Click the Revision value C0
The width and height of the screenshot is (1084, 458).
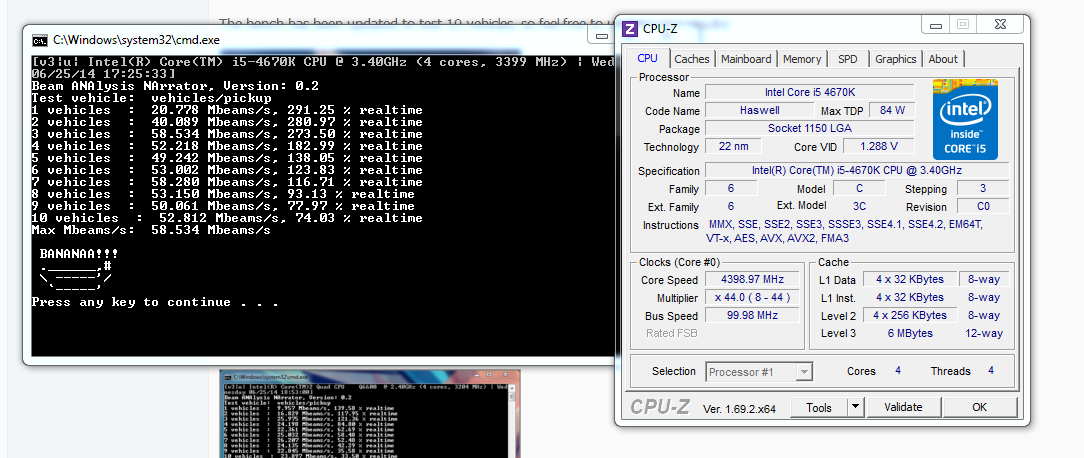coord(983,206)
